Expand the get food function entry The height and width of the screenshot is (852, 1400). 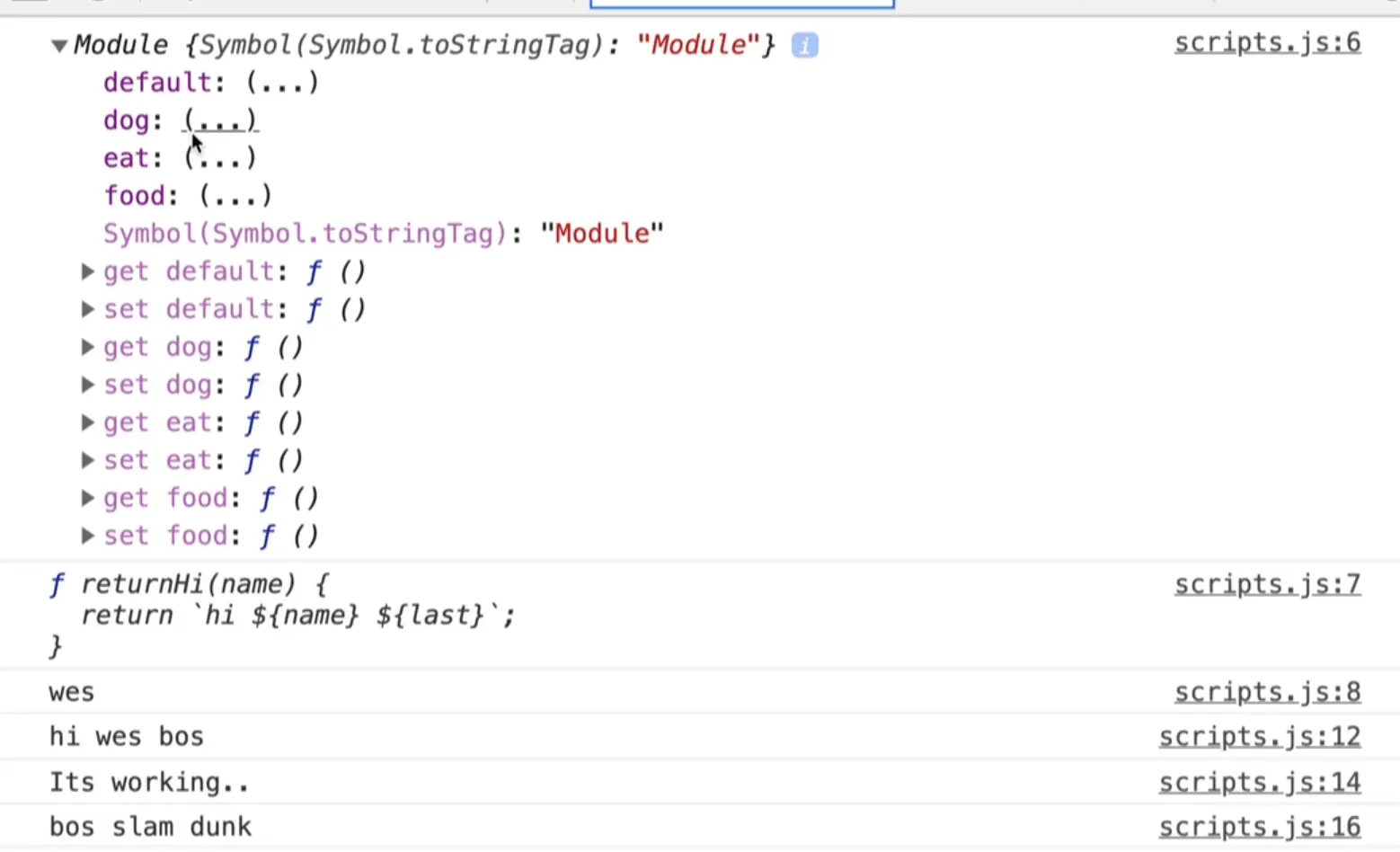click(86, 497)
